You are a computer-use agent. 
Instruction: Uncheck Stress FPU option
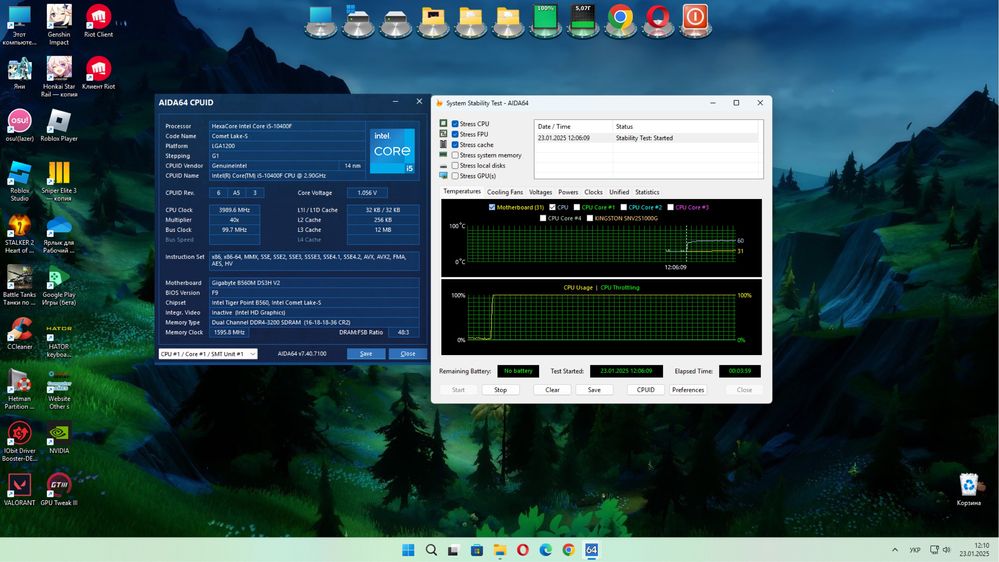tap(455, 134)
